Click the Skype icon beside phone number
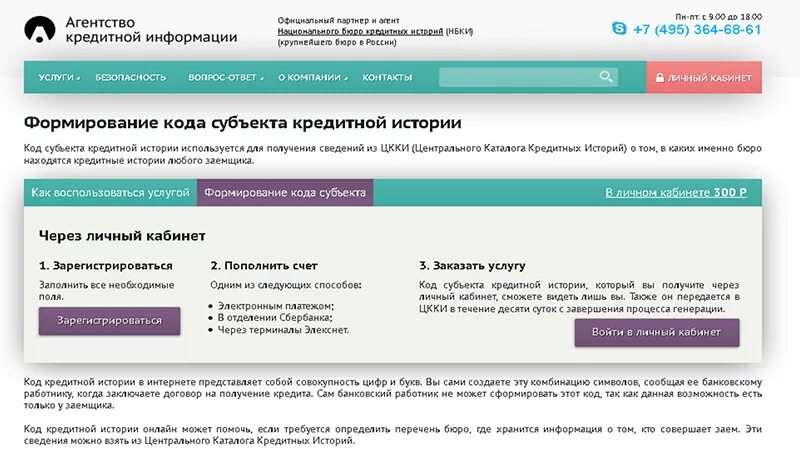The width and height of the screenshot is (800, 450). point(619,29)
